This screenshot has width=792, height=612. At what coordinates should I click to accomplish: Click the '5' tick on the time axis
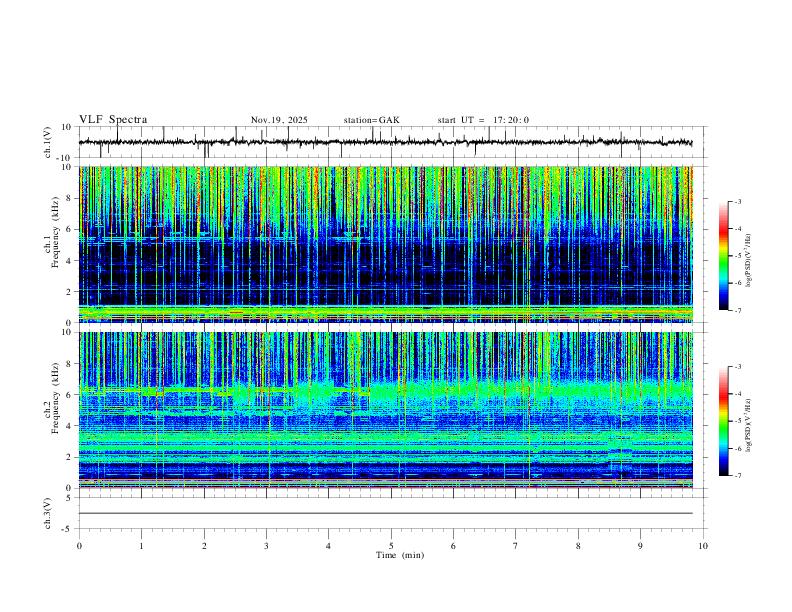point(391,546)
